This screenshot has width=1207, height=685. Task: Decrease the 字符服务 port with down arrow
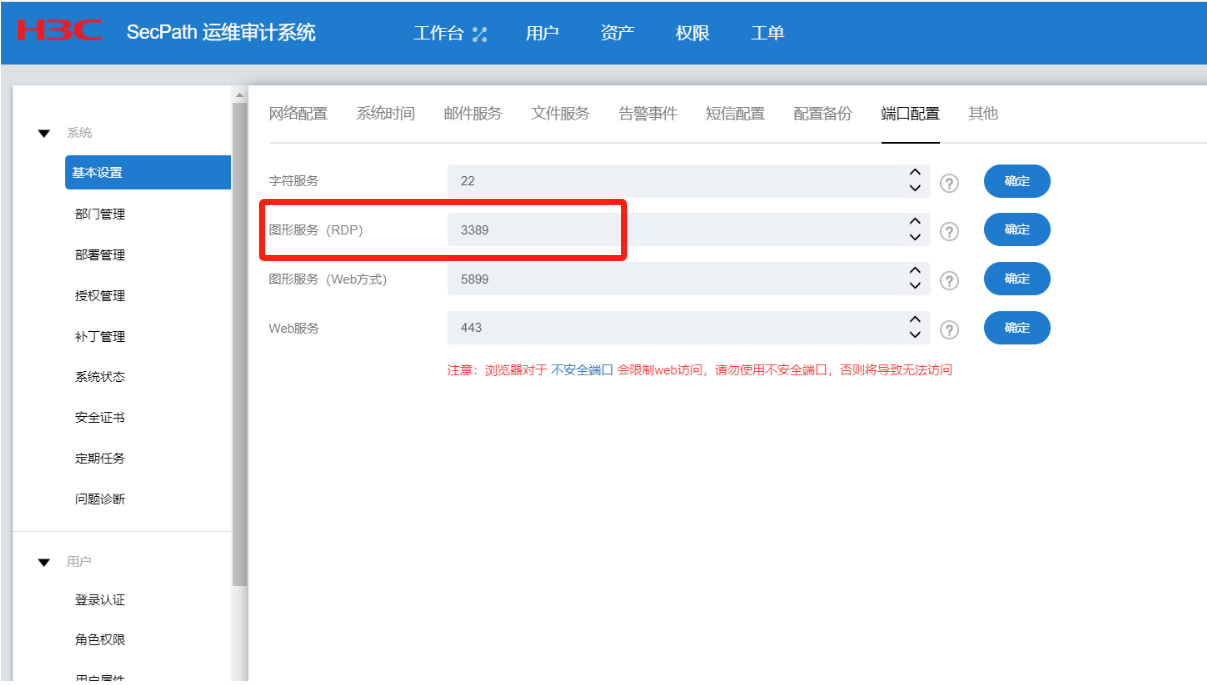914,189
